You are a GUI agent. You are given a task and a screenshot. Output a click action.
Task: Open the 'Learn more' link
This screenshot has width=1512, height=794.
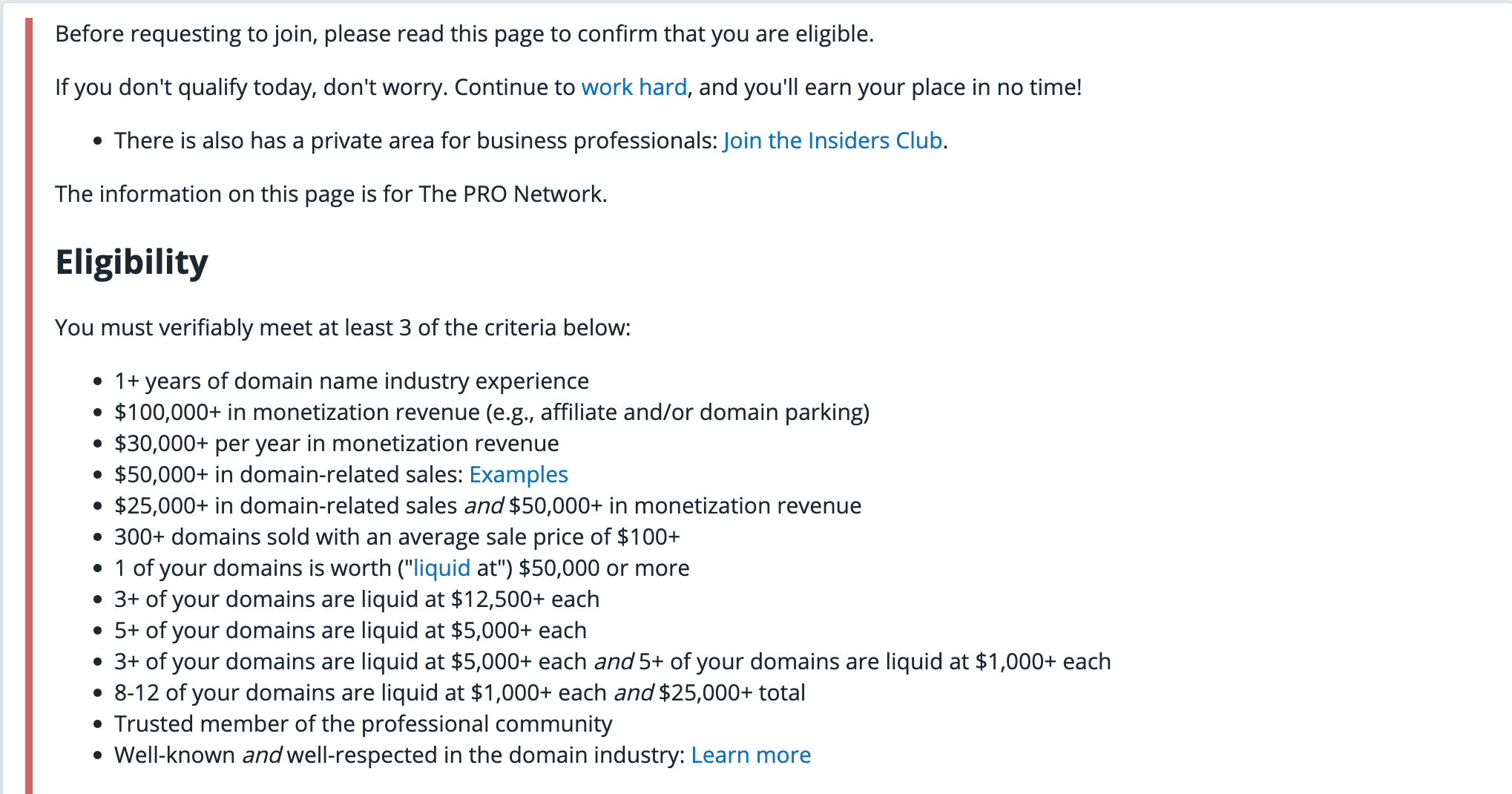coord(751,755)
